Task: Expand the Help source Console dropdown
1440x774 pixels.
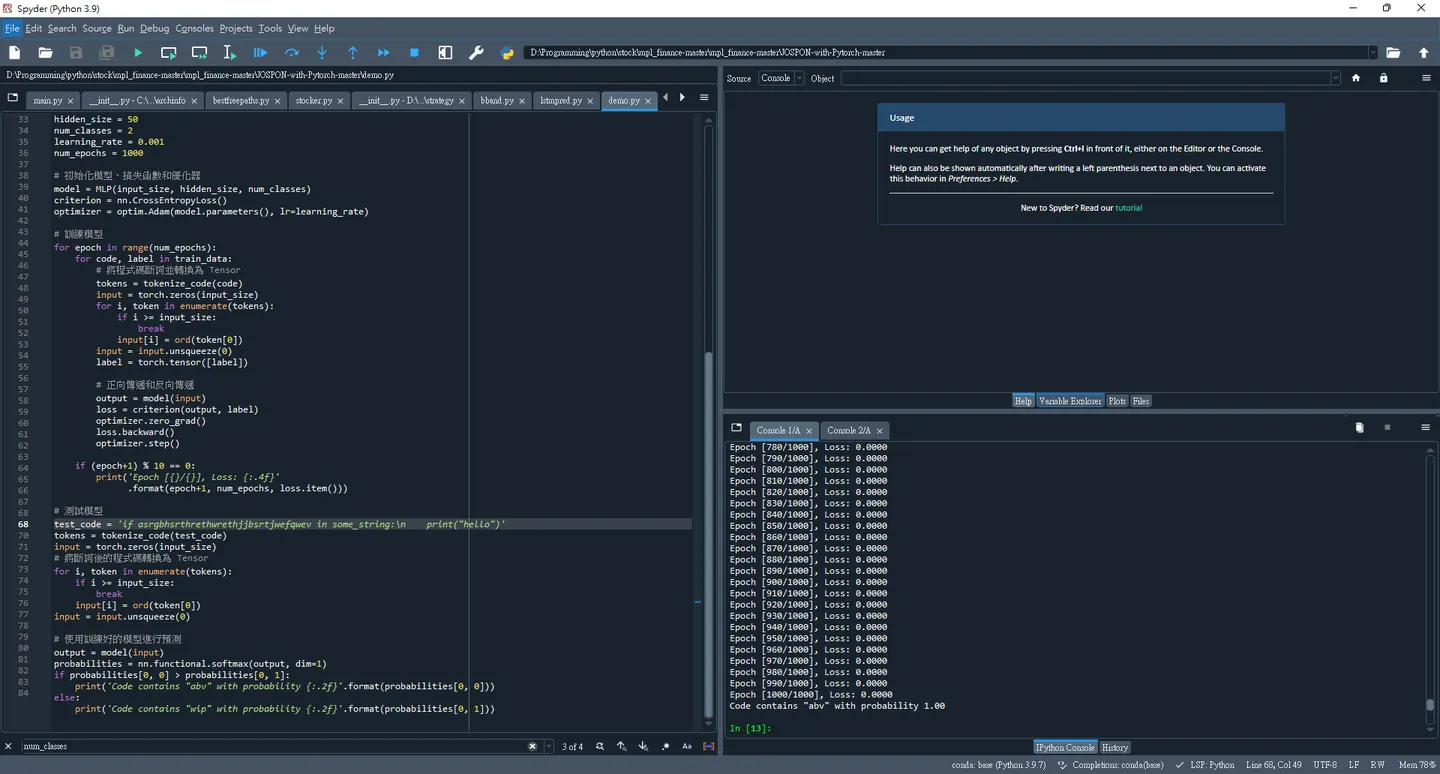Action: coord(781,78)
